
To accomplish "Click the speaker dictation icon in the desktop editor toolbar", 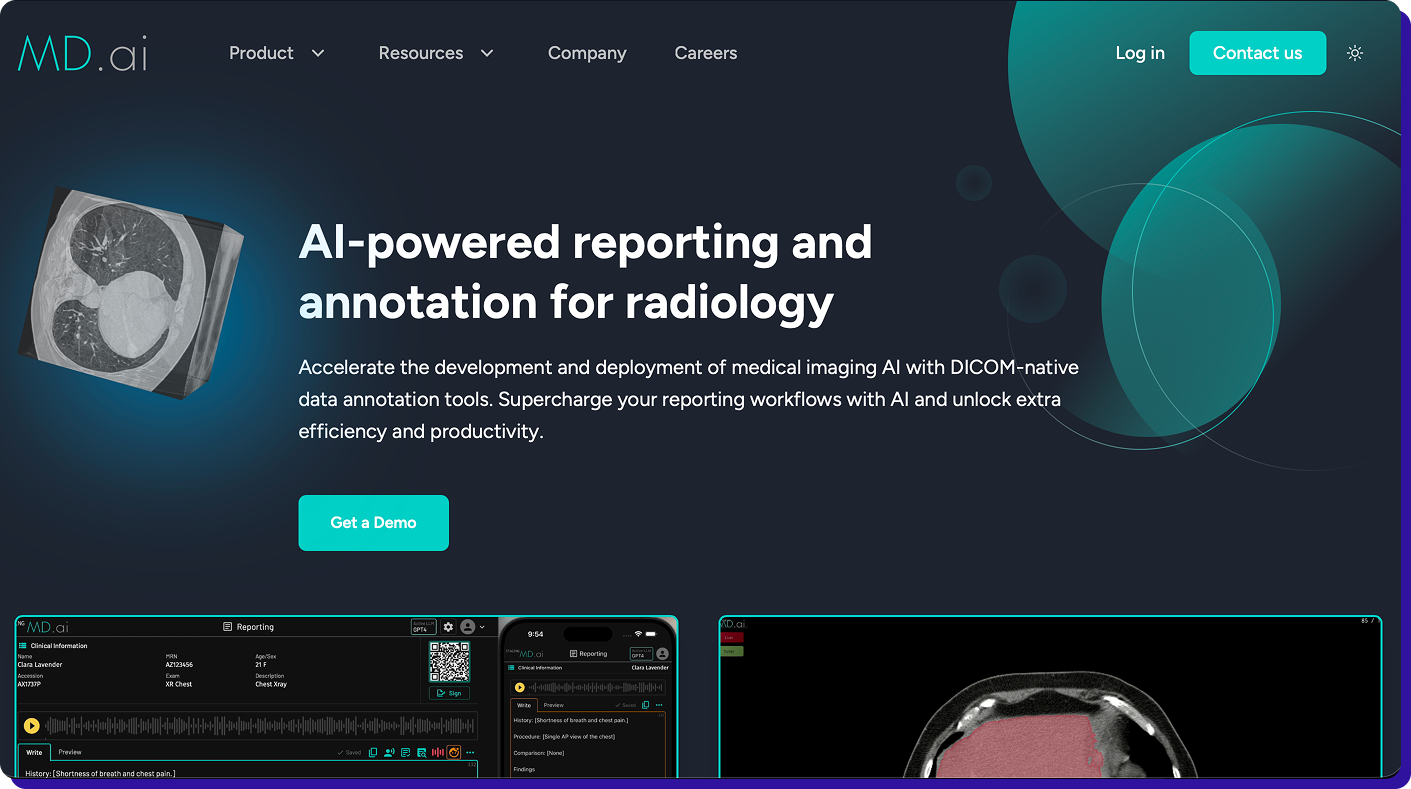I will [389, 752].
